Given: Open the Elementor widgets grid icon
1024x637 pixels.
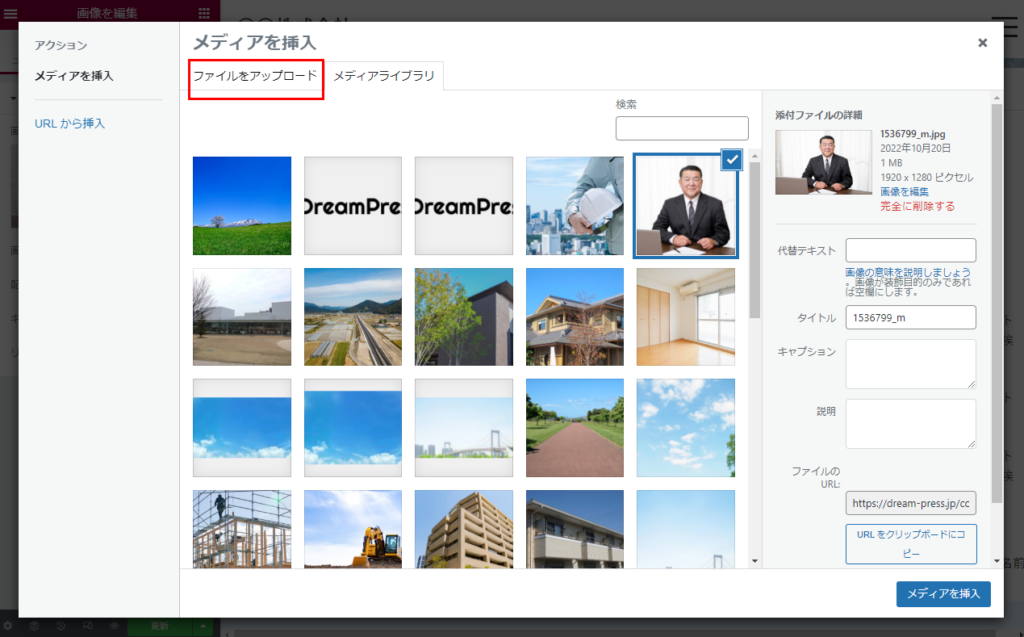Looking at the screenshot, I should click(204, 13).
